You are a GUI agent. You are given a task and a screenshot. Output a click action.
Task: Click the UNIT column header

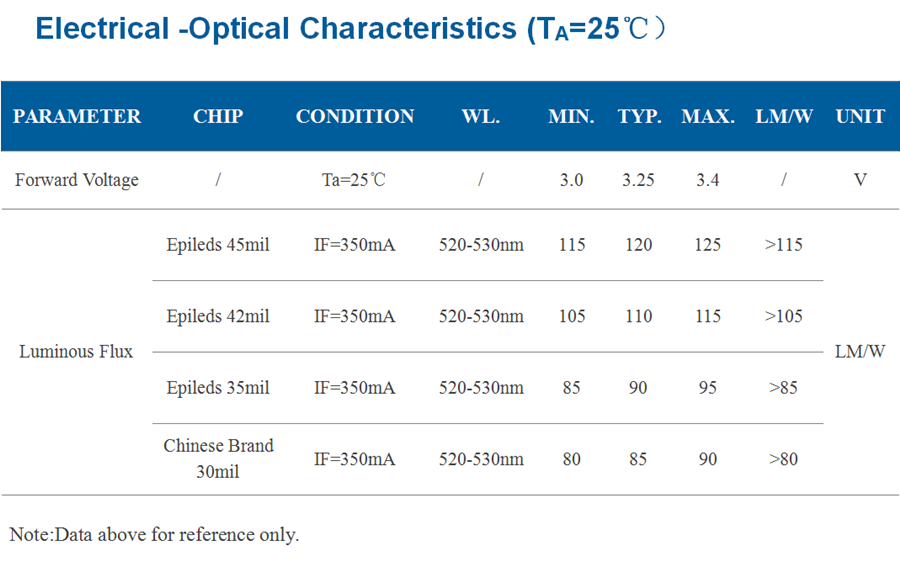[x=860, y=117]
